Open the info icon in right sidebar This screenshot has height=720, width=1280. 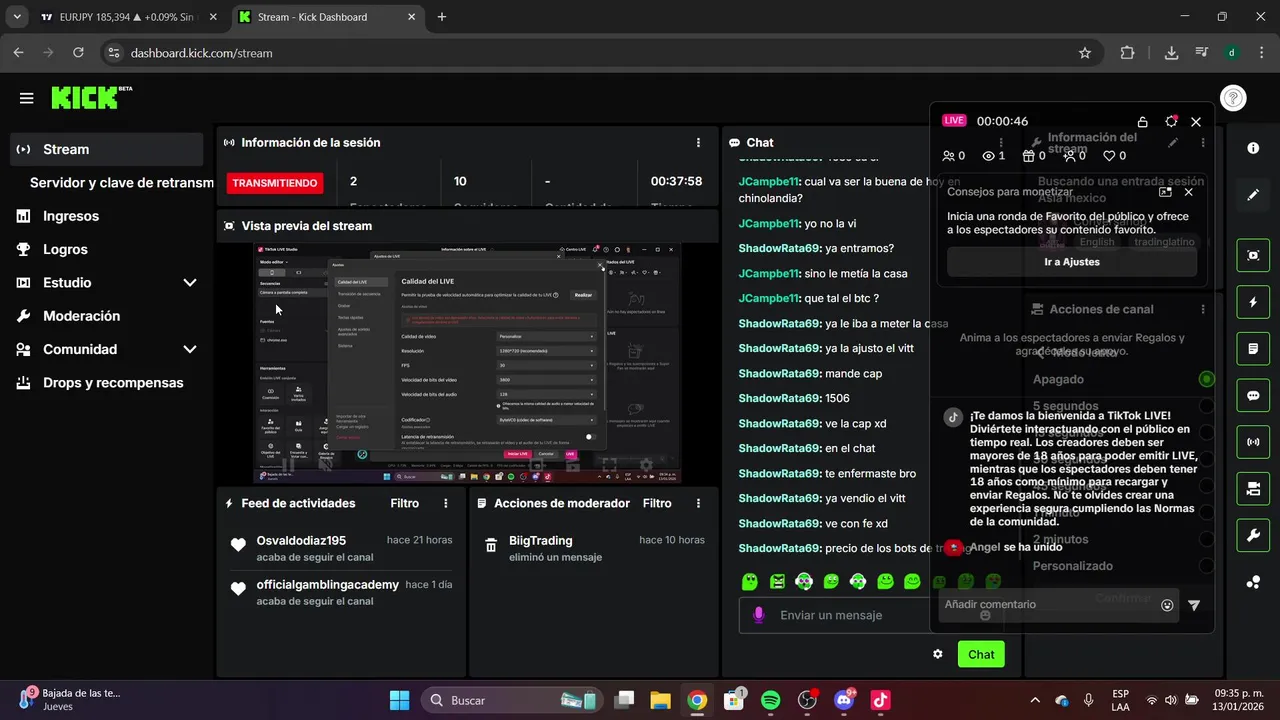(x=1253, y=148)
